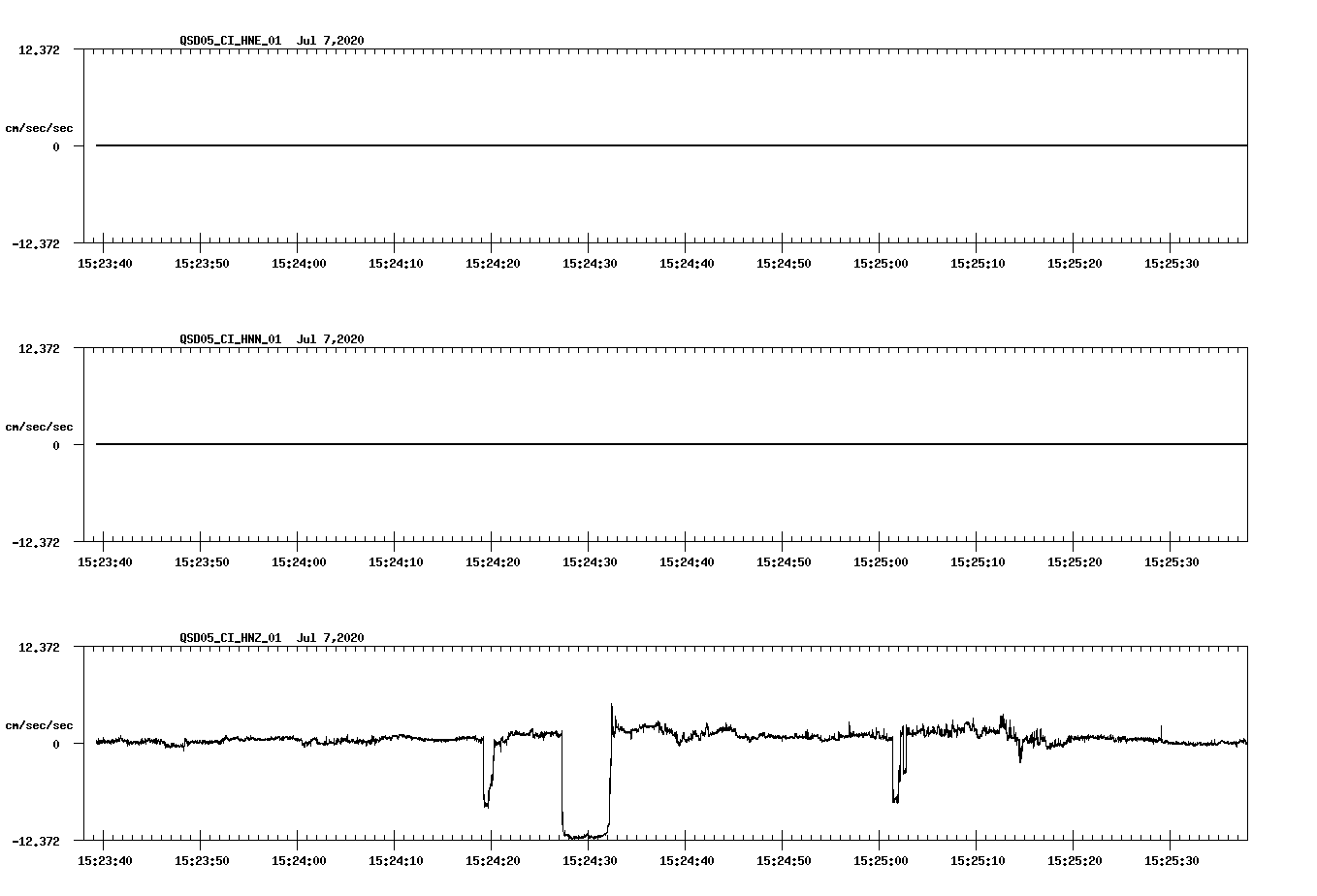The image size is (1317, 896).
Task: Click the QSD05_CI_HNE_01 chart title
Action: (x=272, y=40)
